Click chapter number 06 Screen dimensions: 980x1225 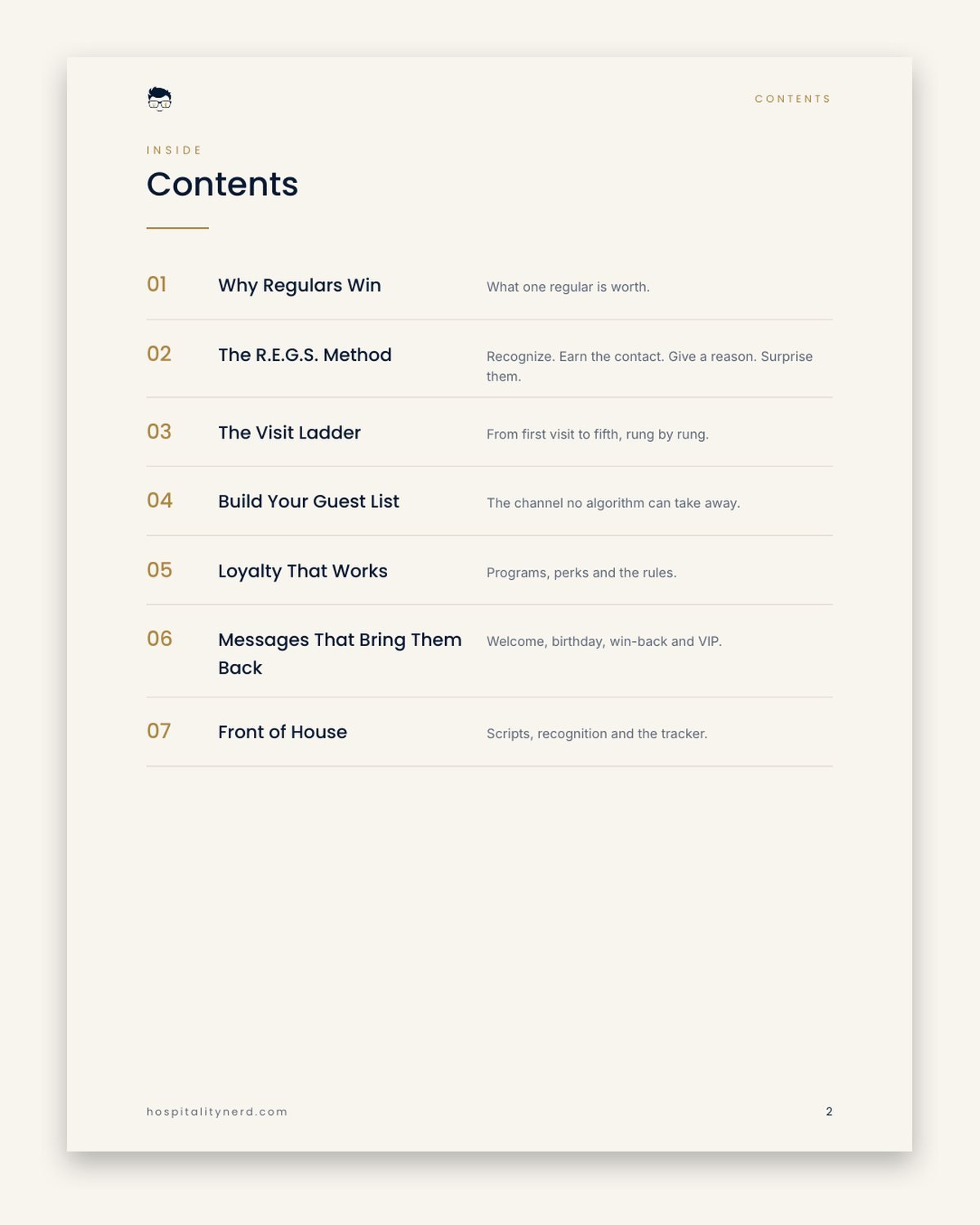click(160, 638)
